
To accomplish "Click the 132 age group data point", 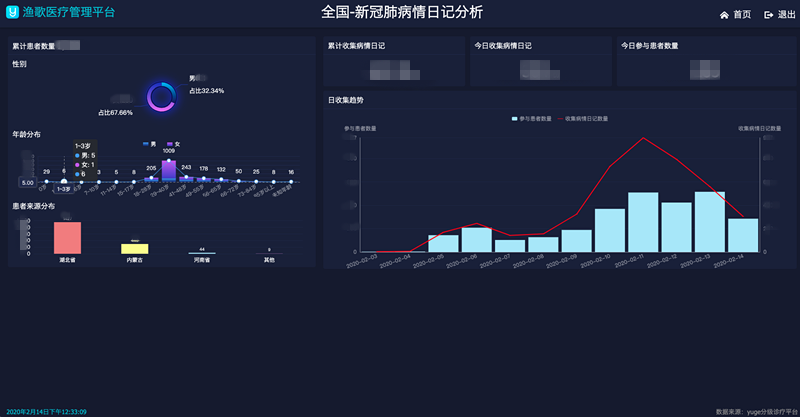I will point(221,180).
